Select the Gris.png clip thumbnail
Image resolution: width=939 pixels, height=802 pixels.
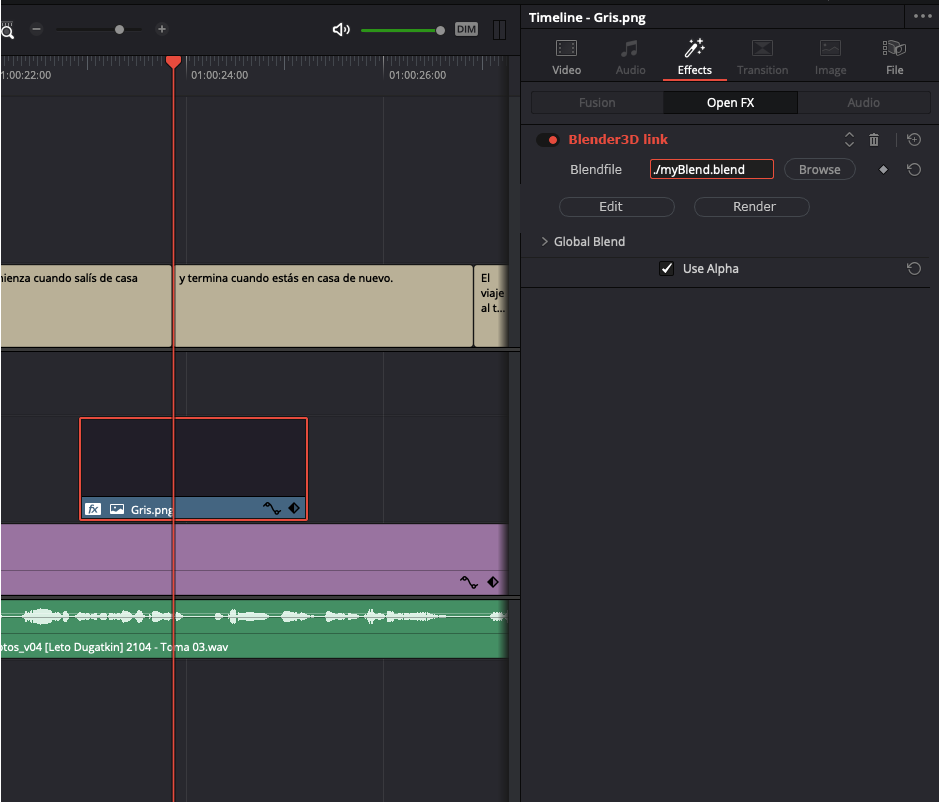[x=193, y=458]
